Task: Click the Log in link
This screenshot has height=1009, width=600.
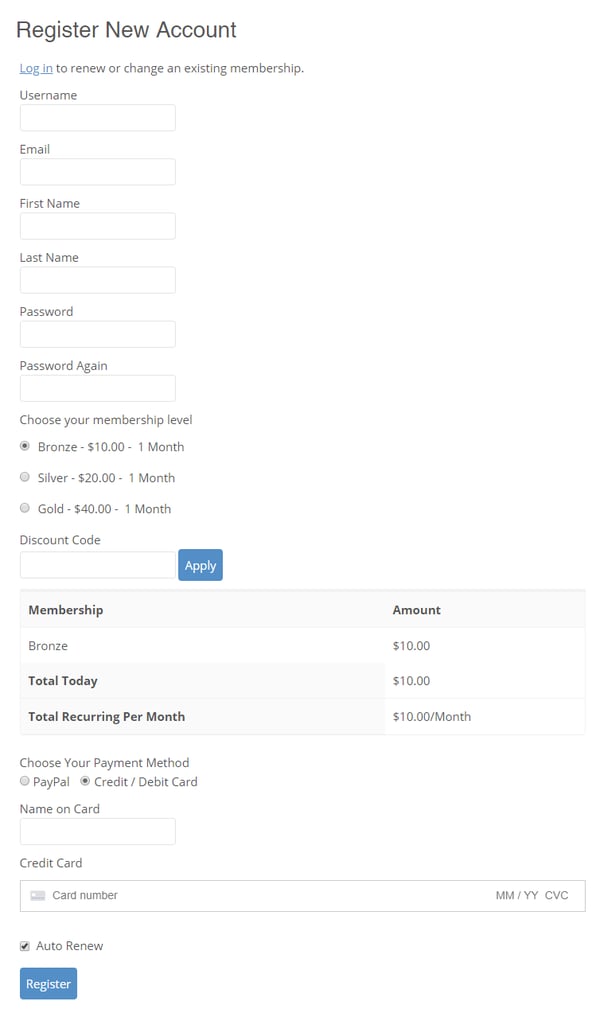Action: tap(36, 68)
